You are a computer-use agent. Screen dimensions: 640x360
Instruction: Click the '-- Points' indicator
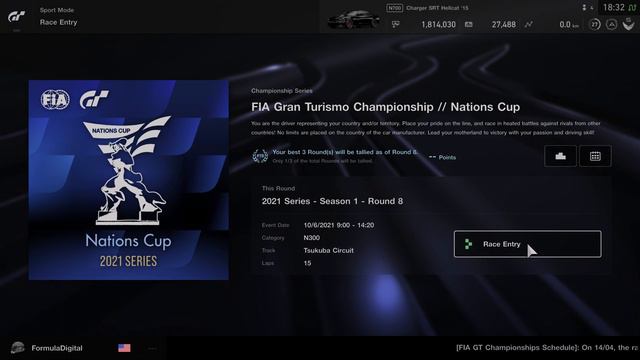click(442, 157)
